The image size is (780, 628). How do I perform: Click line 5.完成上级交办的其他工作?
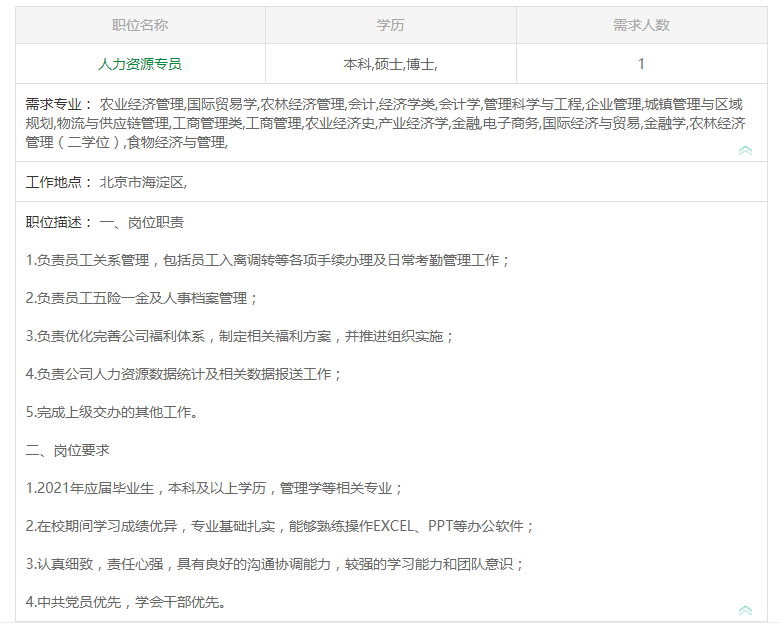pyautogui.click(x=112, y=412)
